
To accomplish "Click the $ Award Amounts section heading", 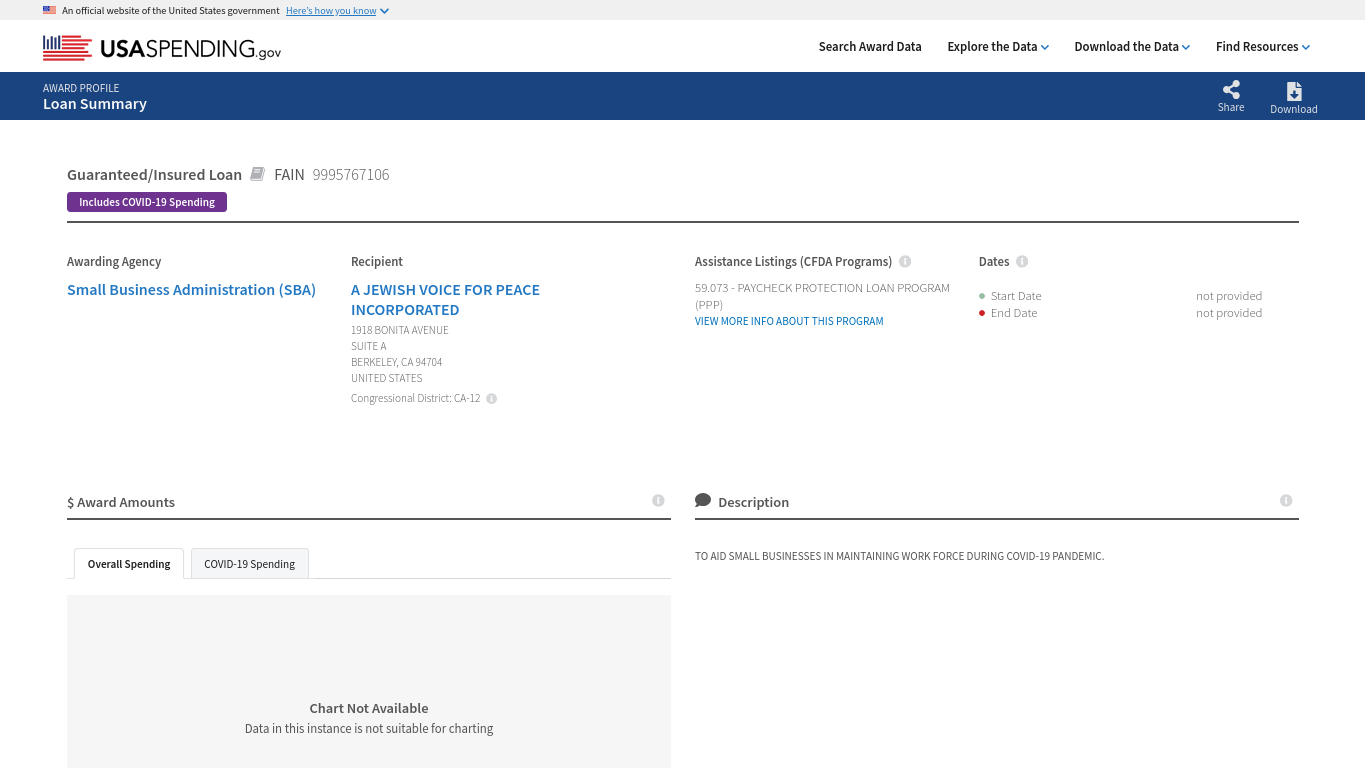I will click(121, 502).
